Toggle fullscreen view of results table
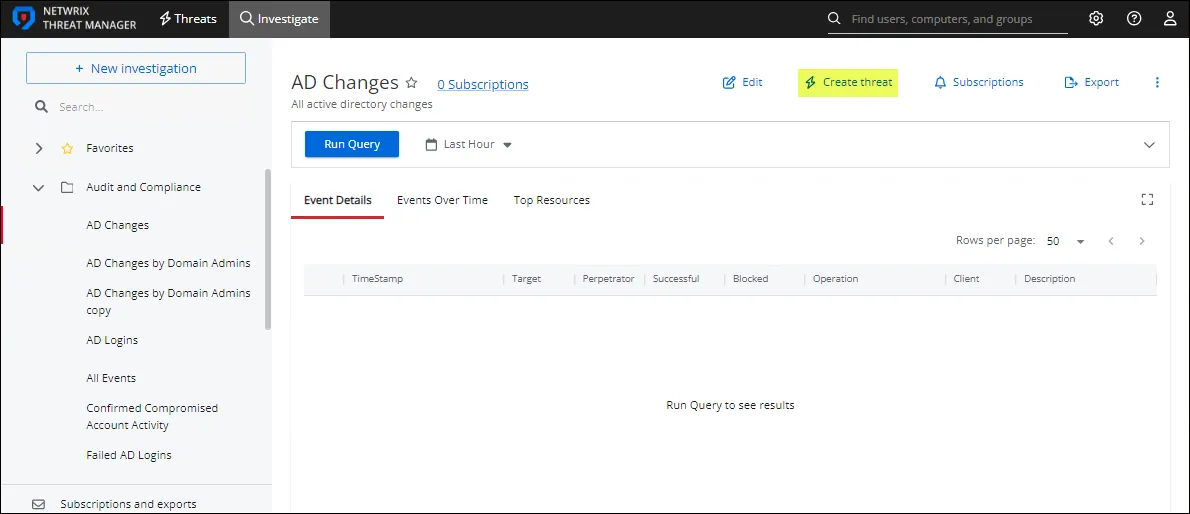Image resolution: width=1190 pixels, height=514 pixels. (1147, 200)
